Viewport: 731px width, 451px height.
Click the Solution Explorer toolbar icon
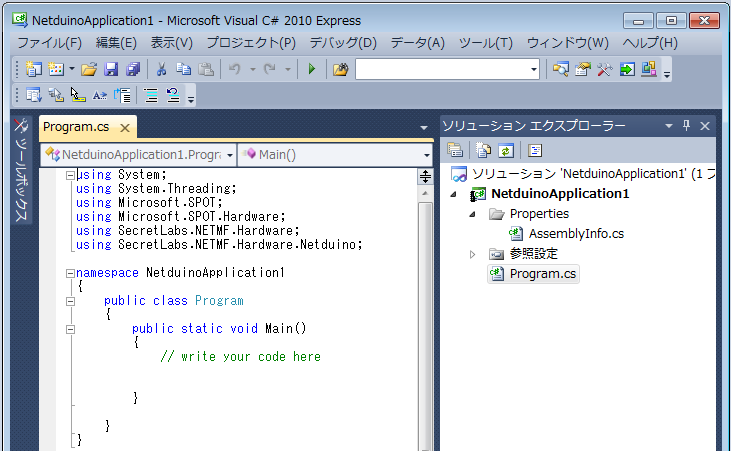pyautogui.click(x=560, y=69)
